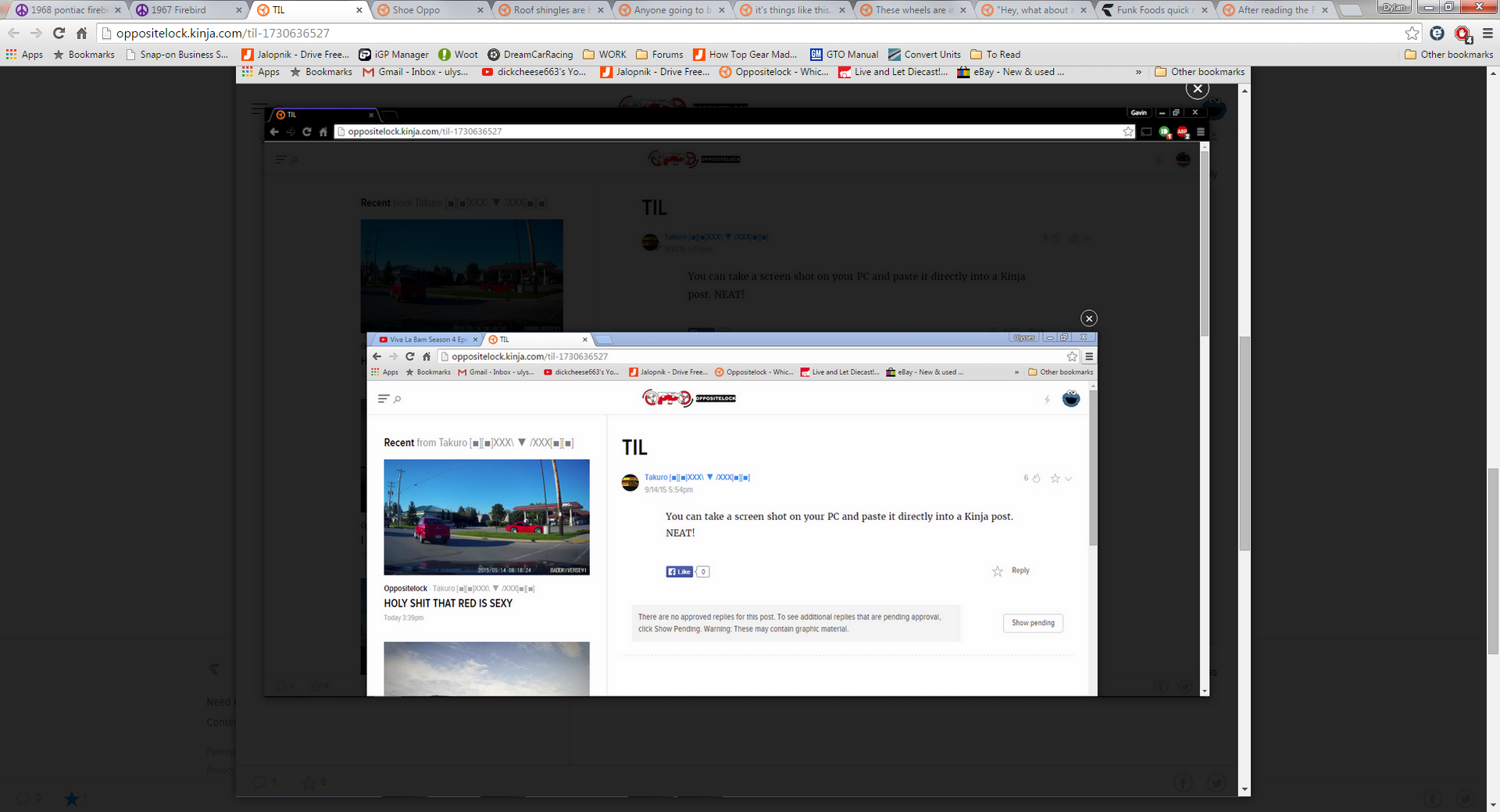
Task: Expand the » overflow chevron in second bookmarks row
Action: pos(1138,72)
